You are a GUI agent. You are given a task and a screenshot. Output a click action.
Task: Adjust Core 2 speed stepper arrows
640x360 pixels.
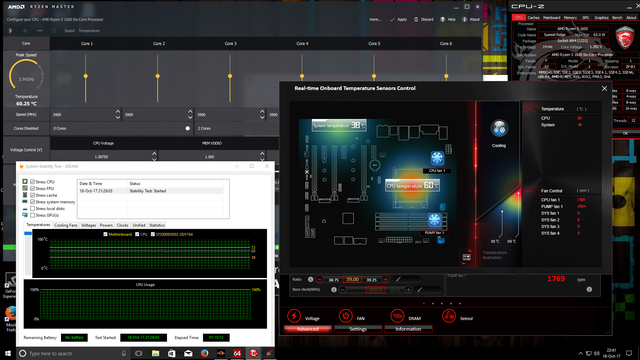[x=190, y=114]
